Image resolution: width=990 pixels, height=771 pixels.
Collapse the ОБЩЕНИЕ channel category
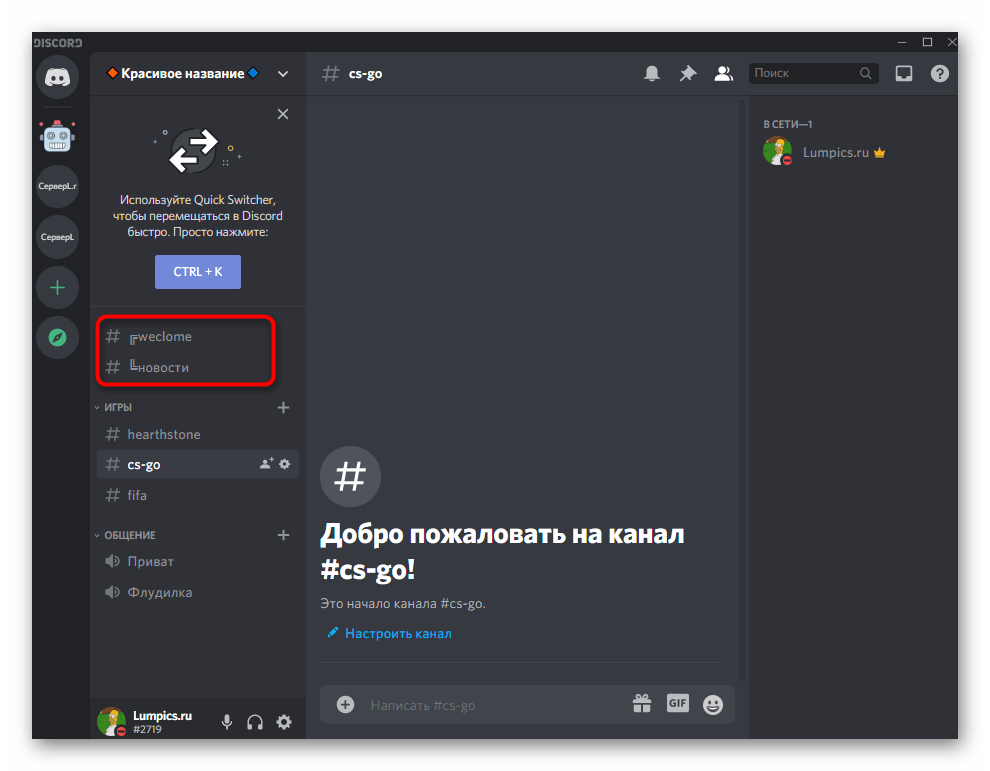point(130,536)
